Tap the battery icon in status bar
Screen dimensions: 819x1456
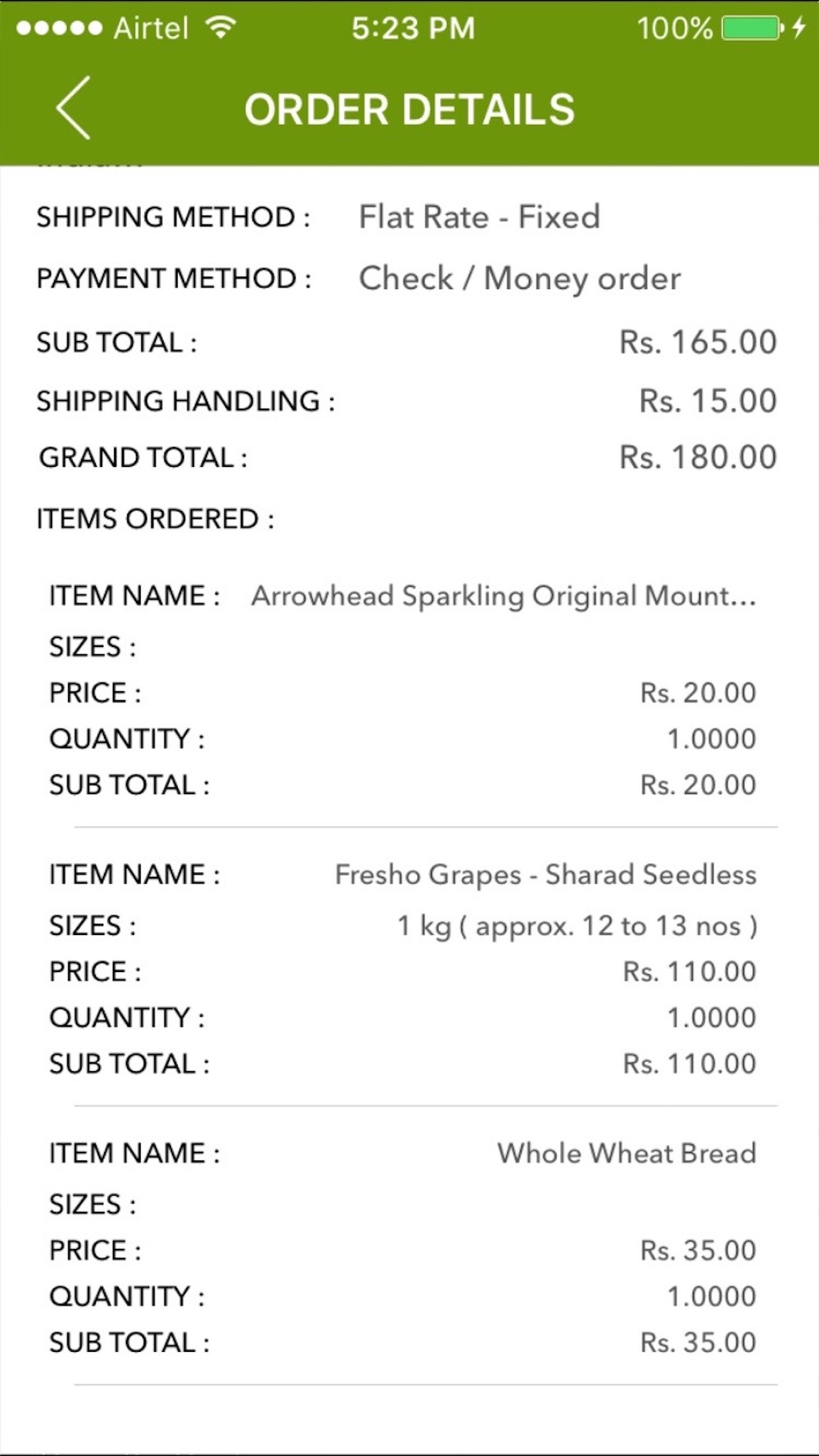pyautogui.click(x=753, y=29)
